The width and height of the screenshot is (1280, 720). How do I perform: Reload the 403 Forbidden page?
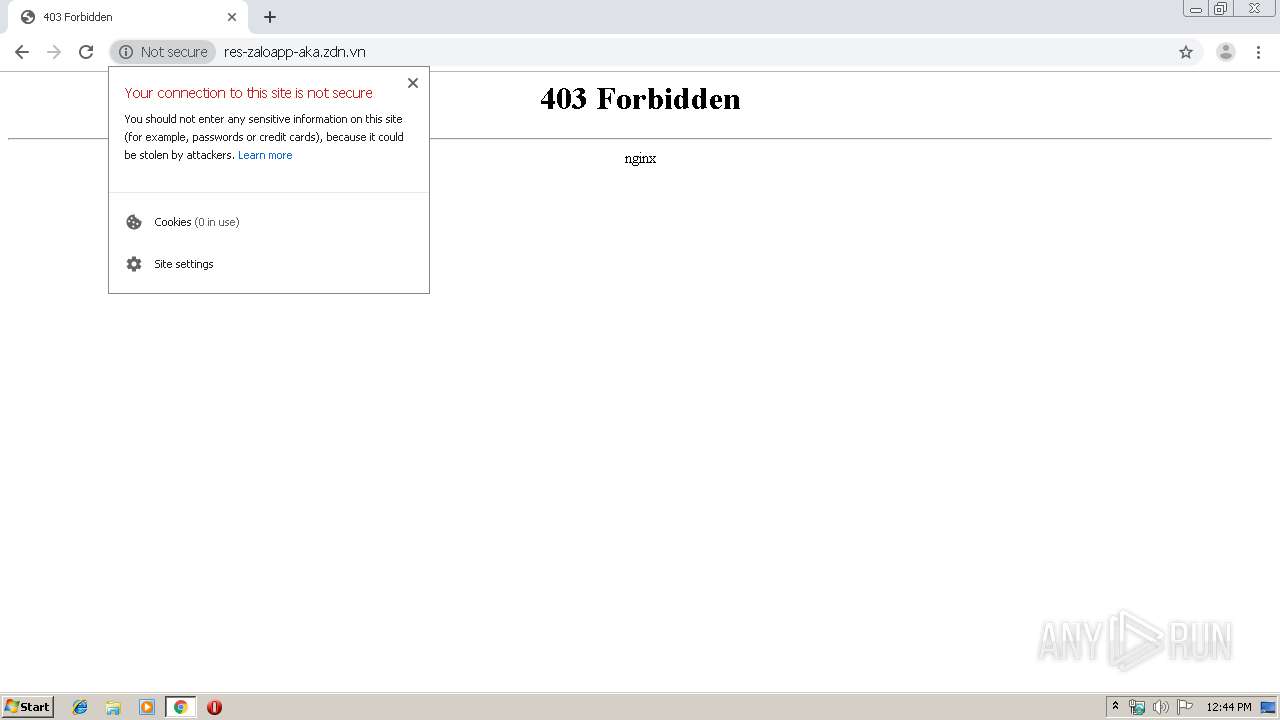click(x=86, y=52)
